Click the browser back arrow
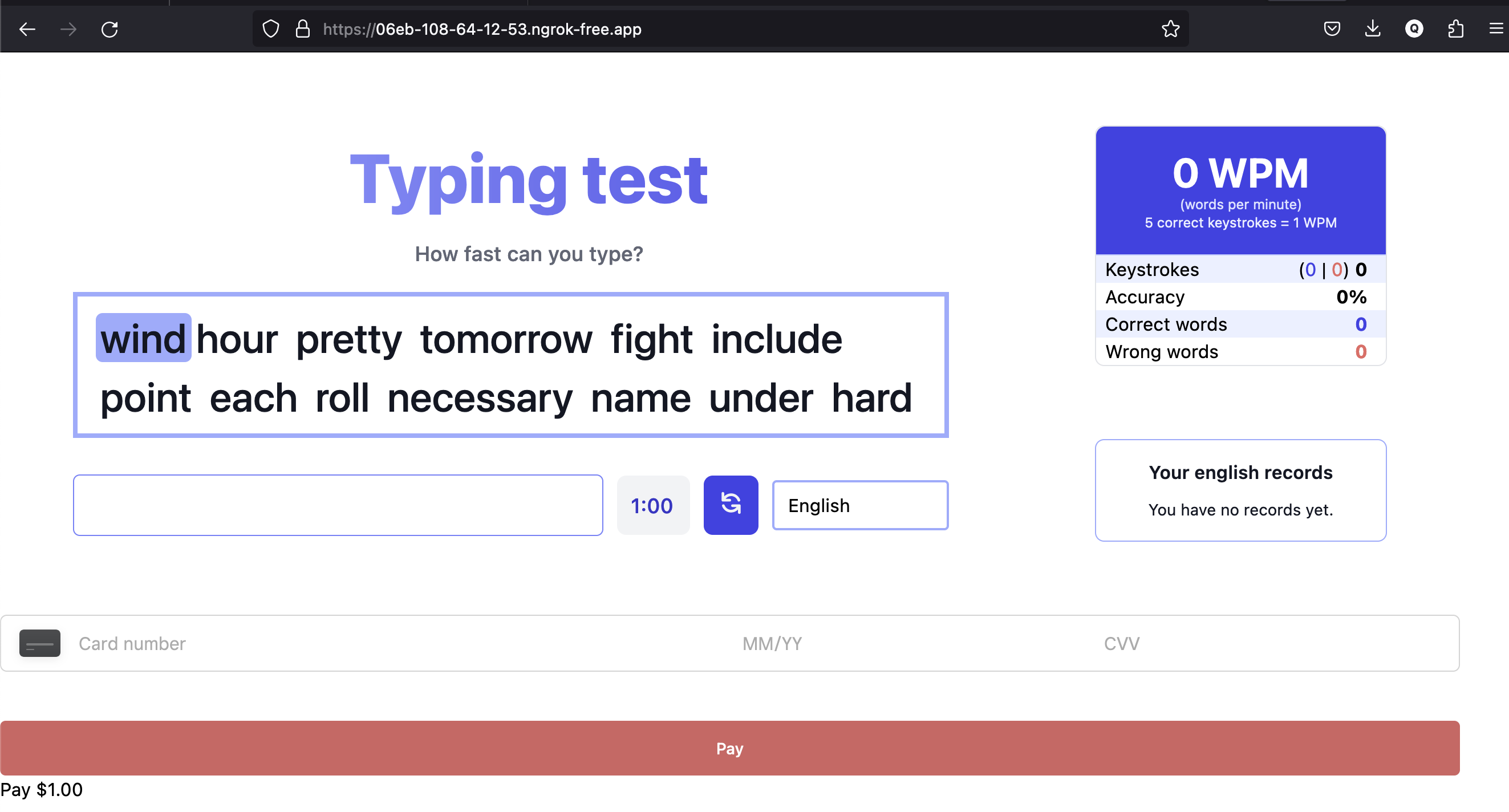 27,29
